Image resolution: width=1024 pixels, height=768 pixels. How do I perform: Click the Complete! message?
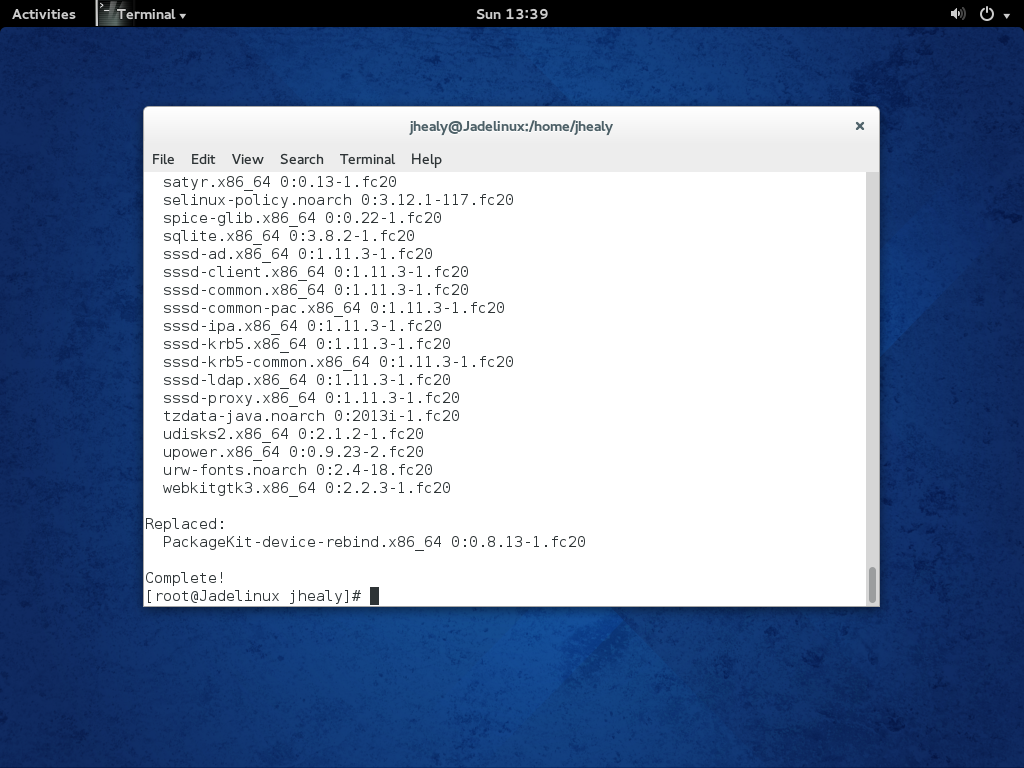185,578
